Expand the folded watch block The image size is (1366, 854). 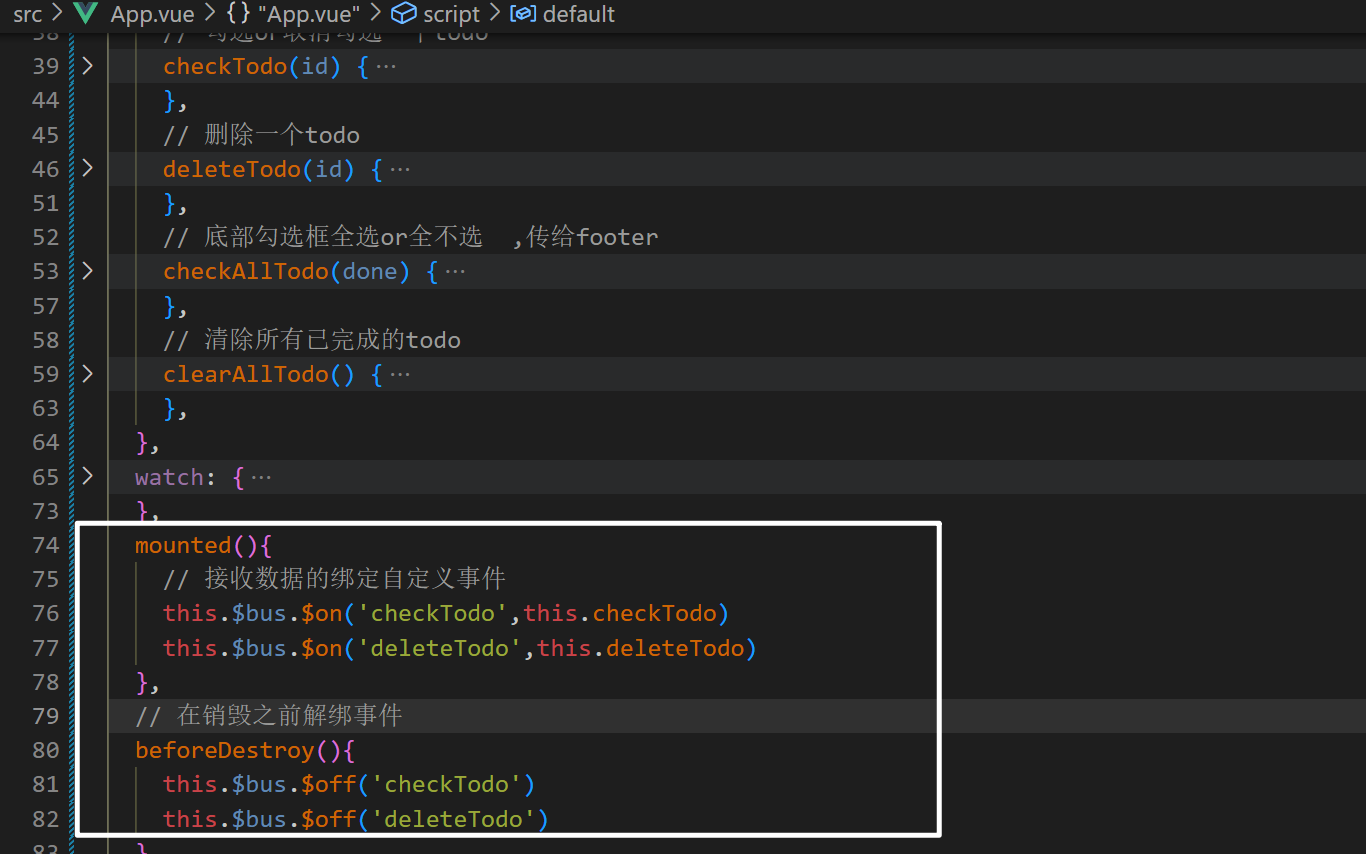pyautogui.click(x=88, y=477)
